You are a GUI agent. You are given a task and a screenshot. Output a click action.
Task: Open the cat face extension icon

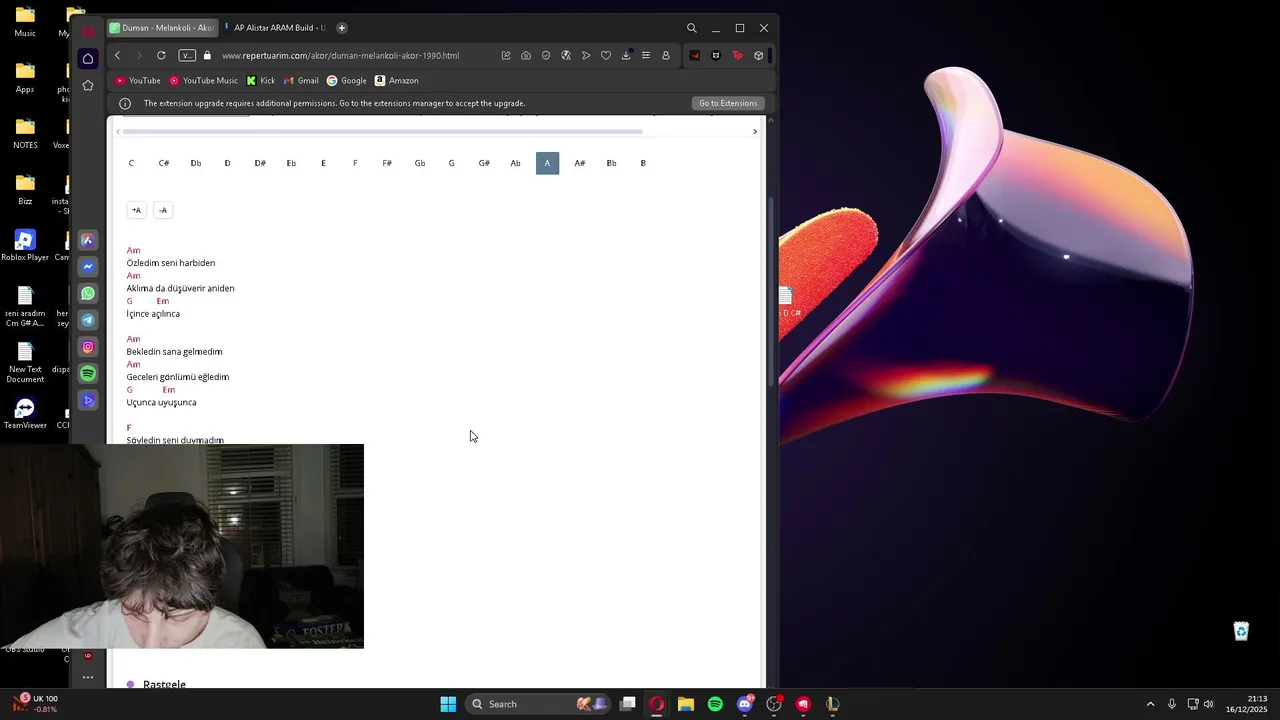pyautogui.click(x=716, y=55)
